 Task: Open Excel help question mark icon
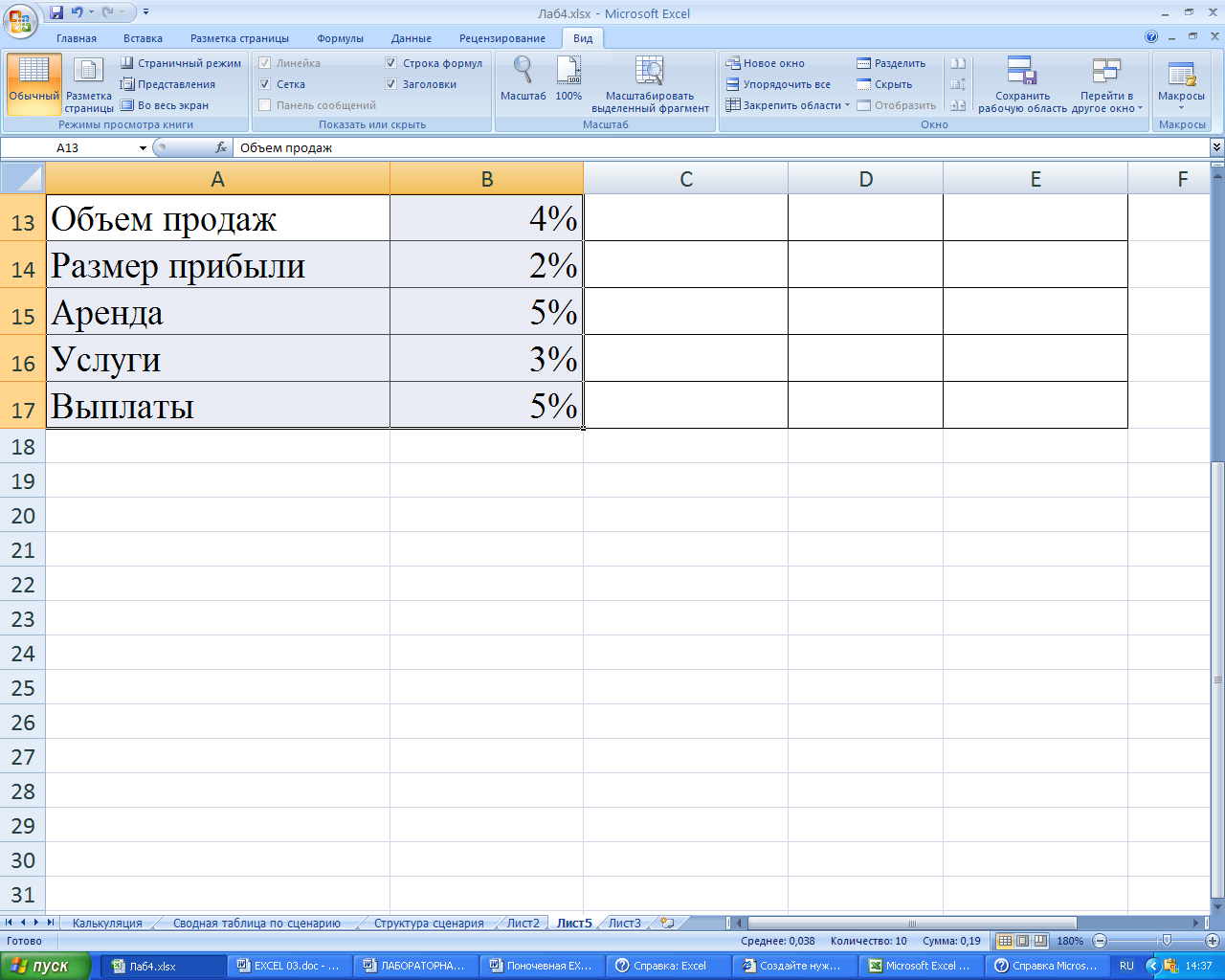click(1151, 37)
